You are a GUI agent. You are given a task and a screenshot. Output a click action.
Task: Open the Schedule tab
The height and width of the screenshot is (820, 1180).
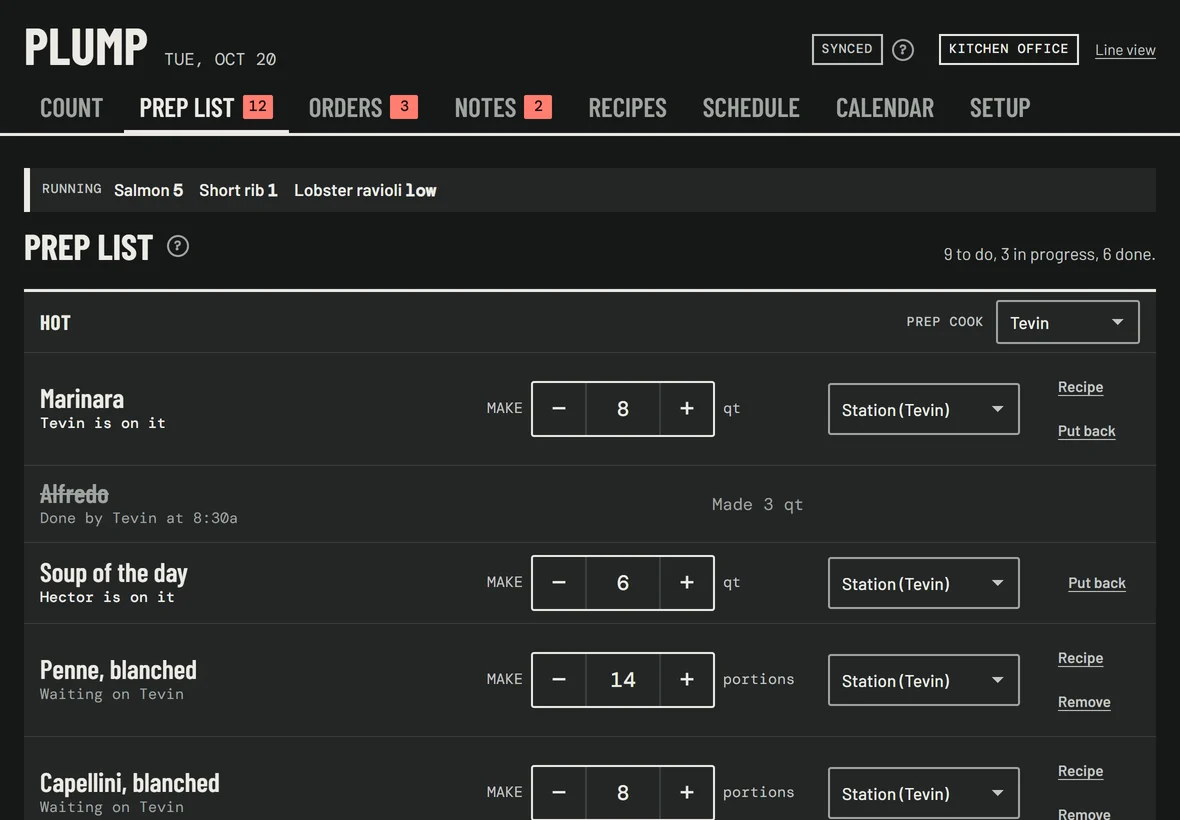(751, 108)
